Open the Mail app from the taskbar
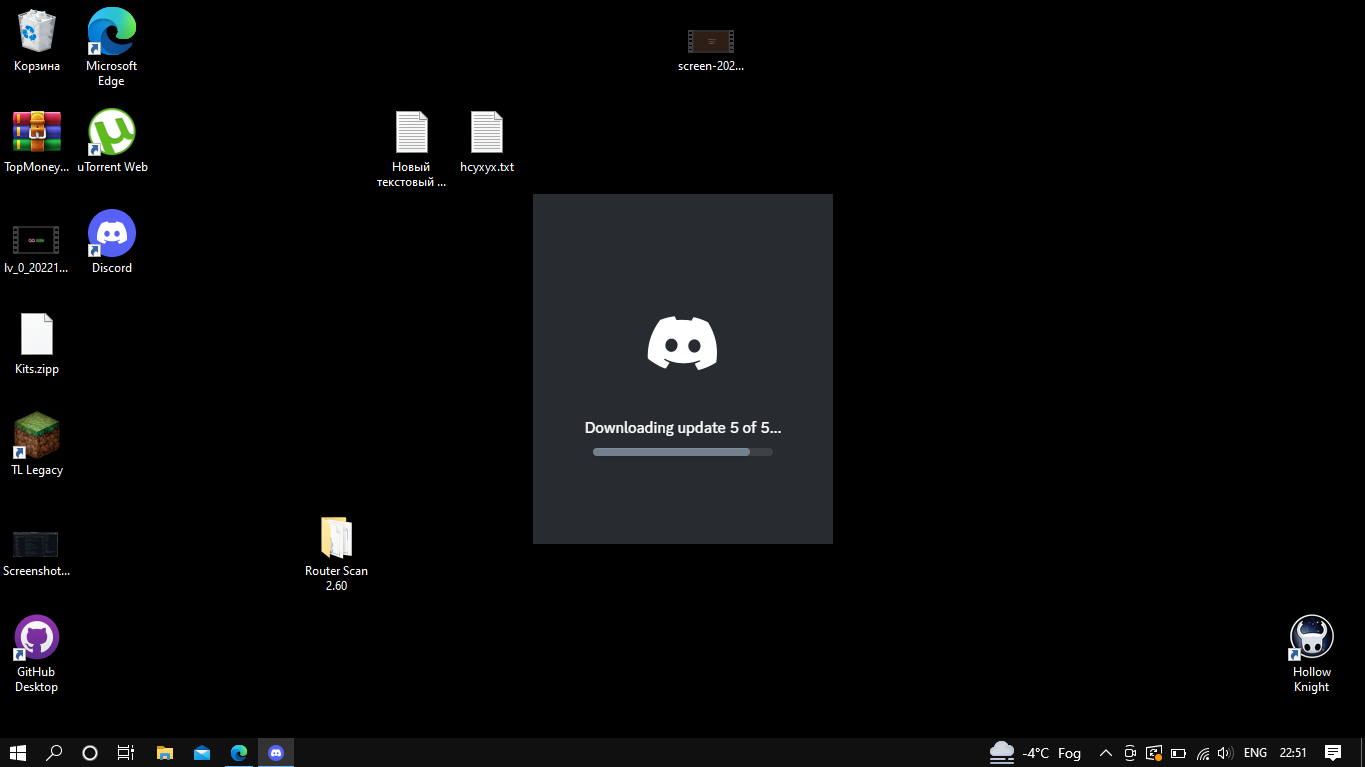 point(202,753)
